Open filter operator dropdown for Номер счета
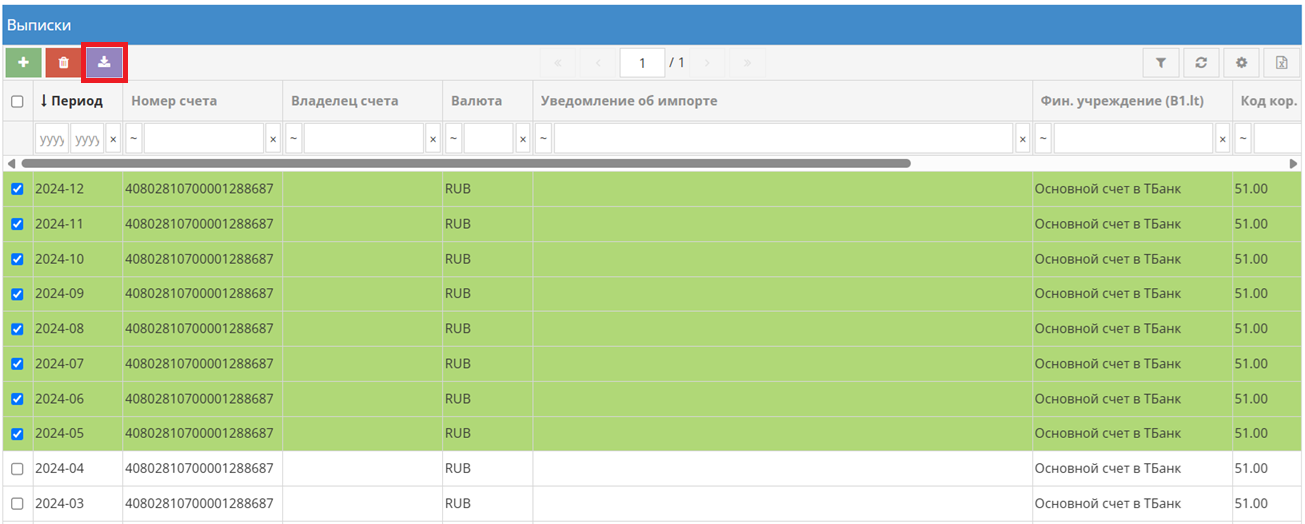 coord(133,139)
